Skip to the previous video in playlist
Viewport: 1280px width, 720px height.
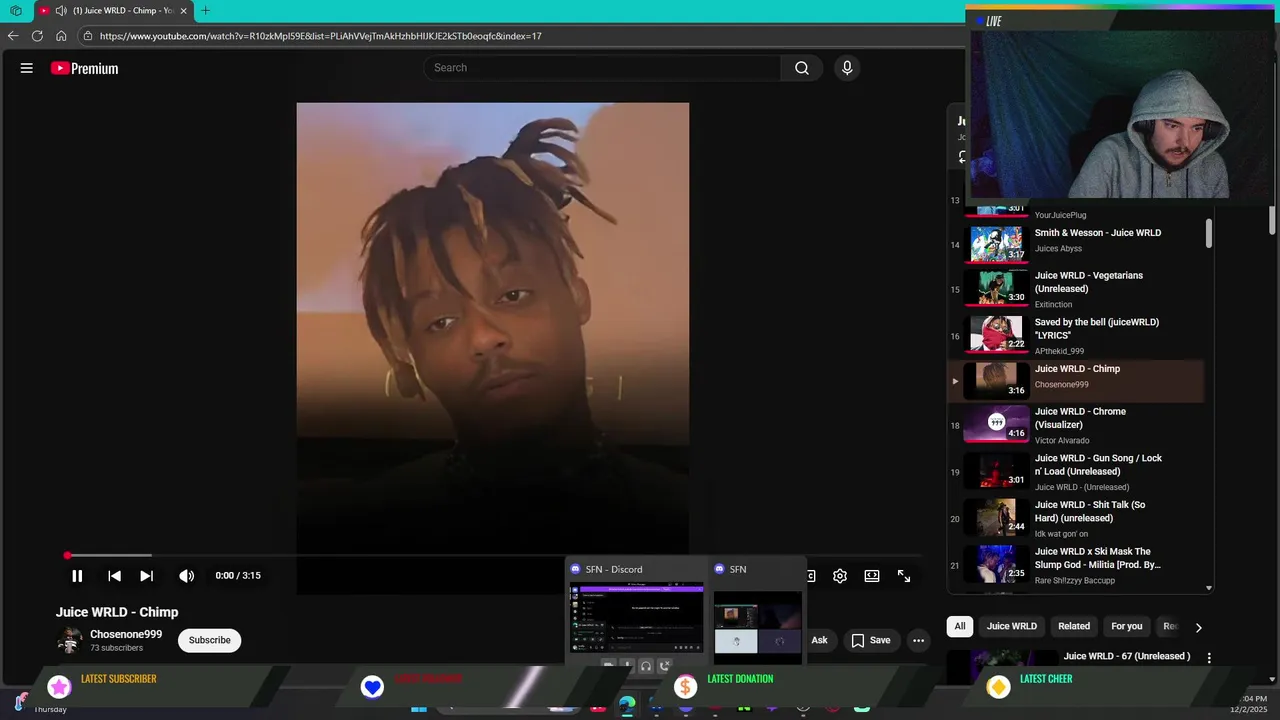click(x=114, y=576)
